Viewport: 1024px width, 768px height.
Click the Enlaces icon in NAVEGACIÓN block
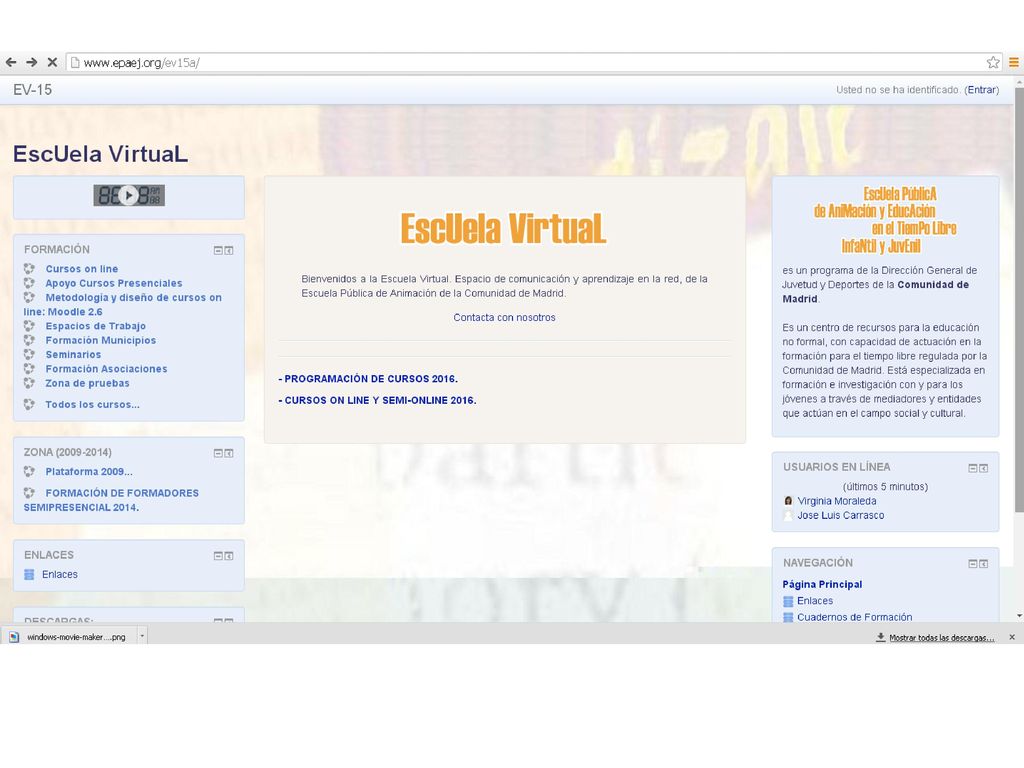[788, 601]
